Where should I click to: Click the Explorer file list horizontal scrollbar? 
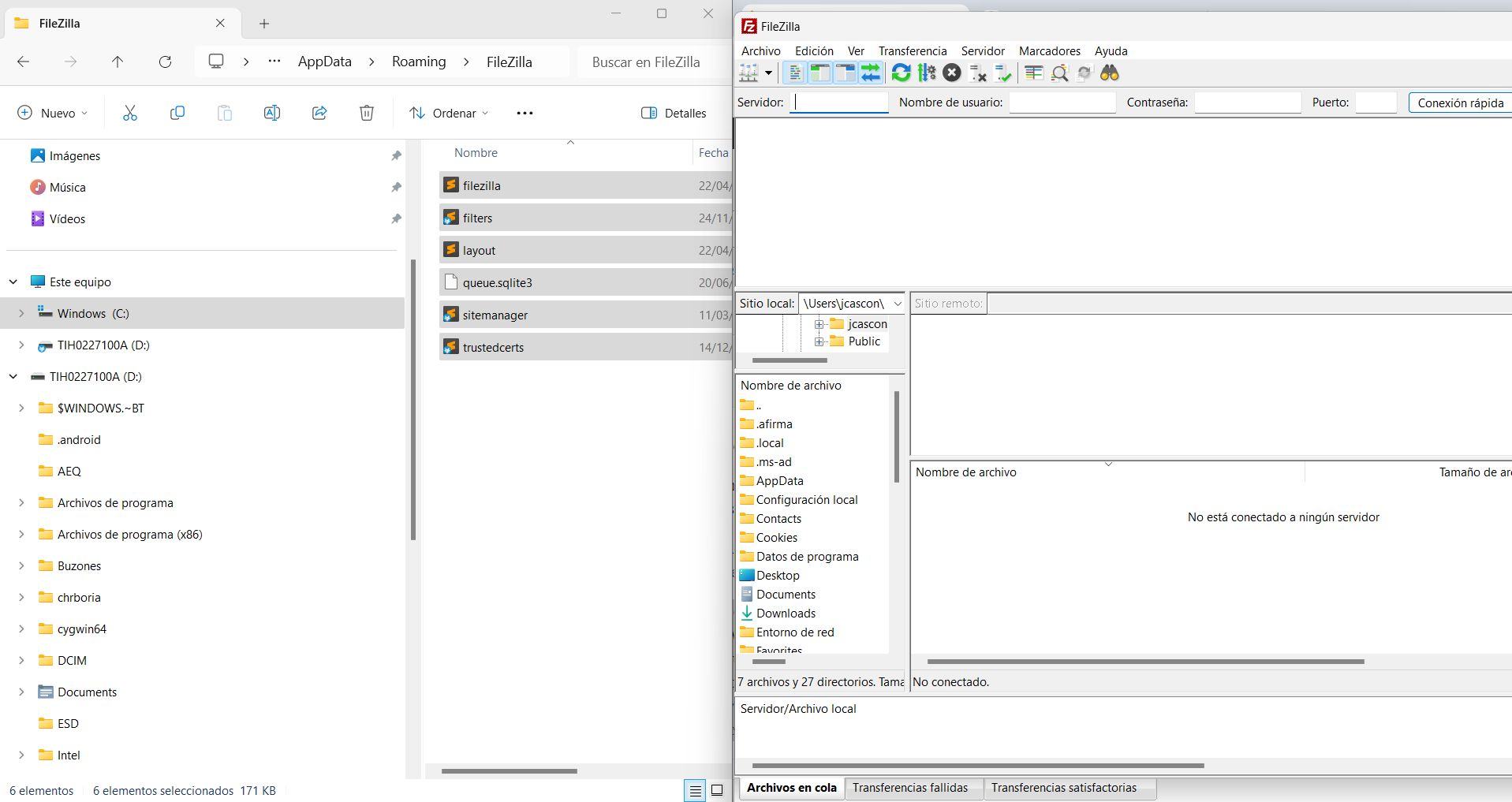pos(510,770)
